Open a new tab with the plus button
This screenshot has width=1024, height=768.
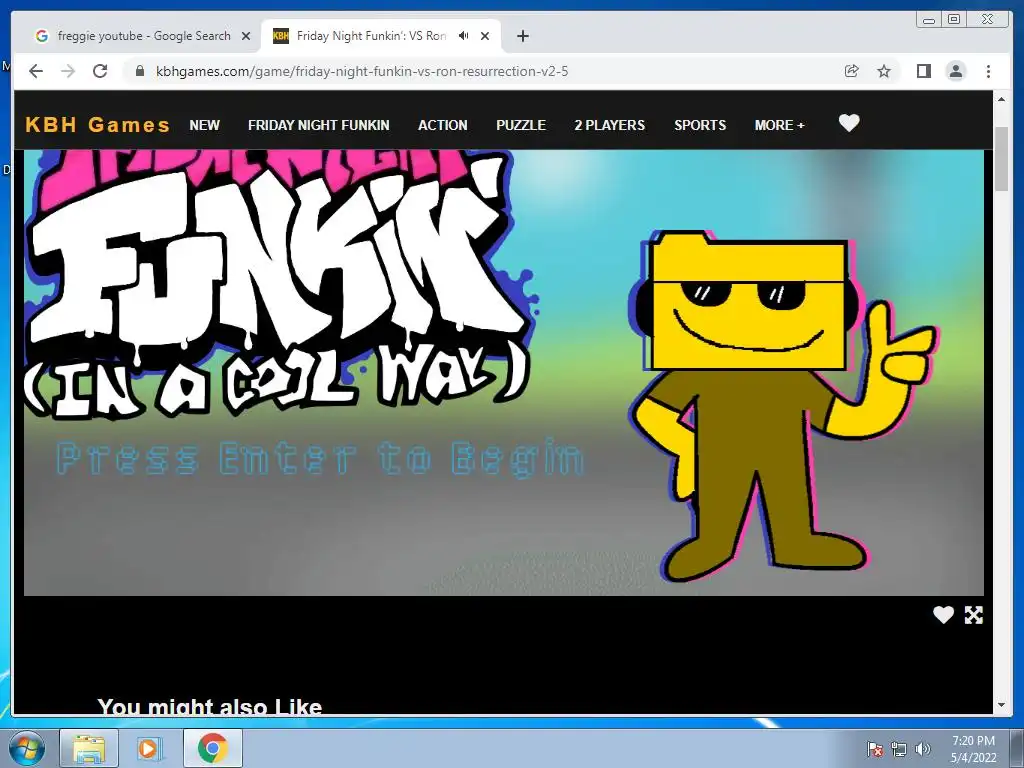point(522,36)
